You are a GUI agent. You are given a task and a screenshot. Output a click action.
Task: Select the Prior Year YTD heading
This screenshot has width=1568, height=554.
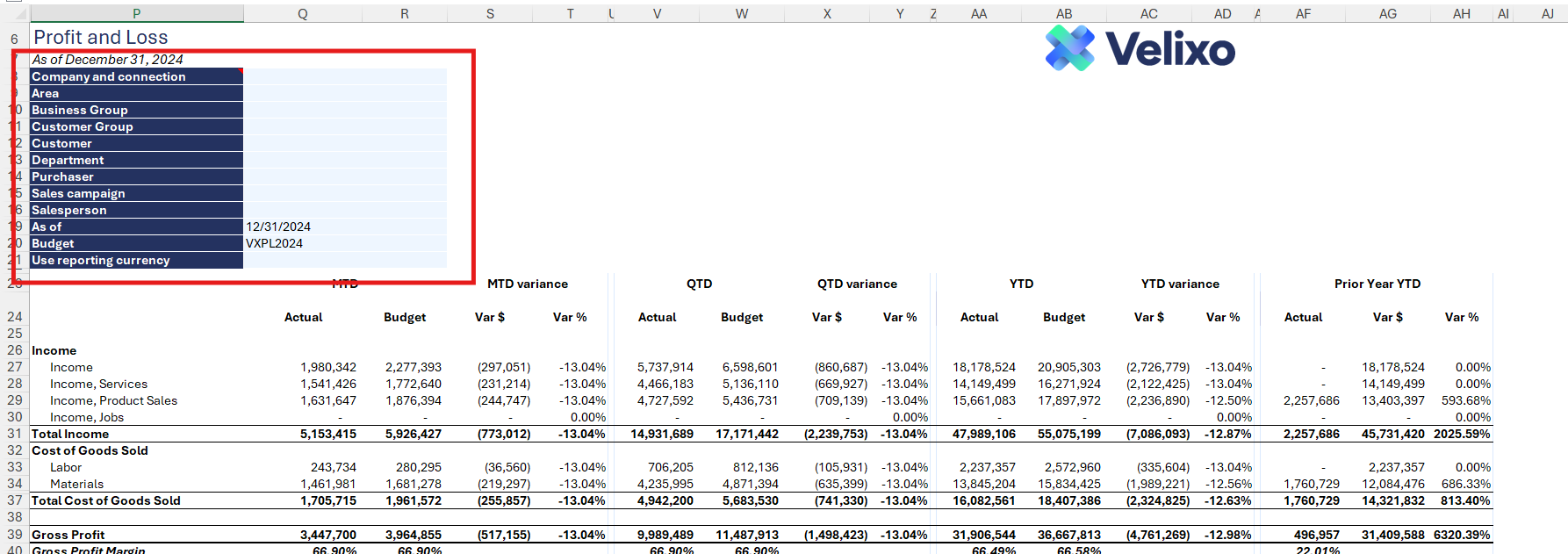(1377, 284)
